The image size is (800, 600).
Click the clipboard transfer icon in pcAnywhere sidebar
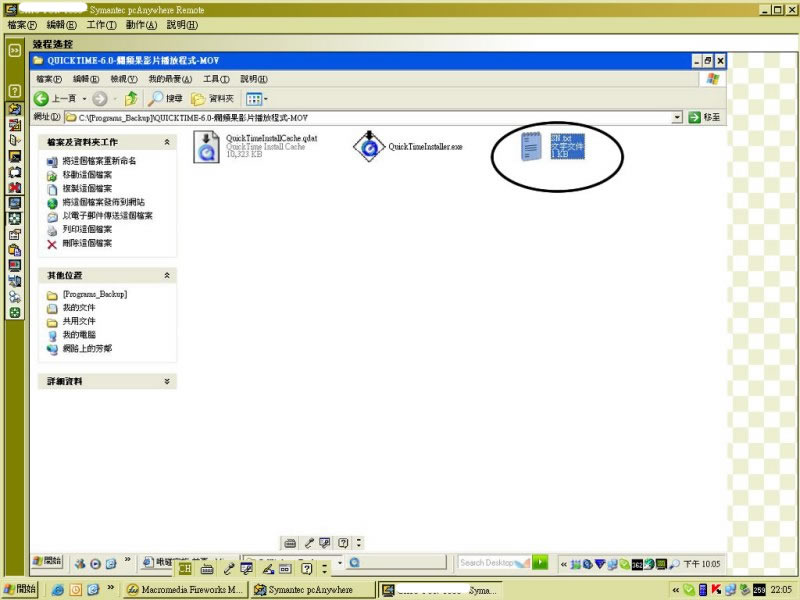[15, 250]
